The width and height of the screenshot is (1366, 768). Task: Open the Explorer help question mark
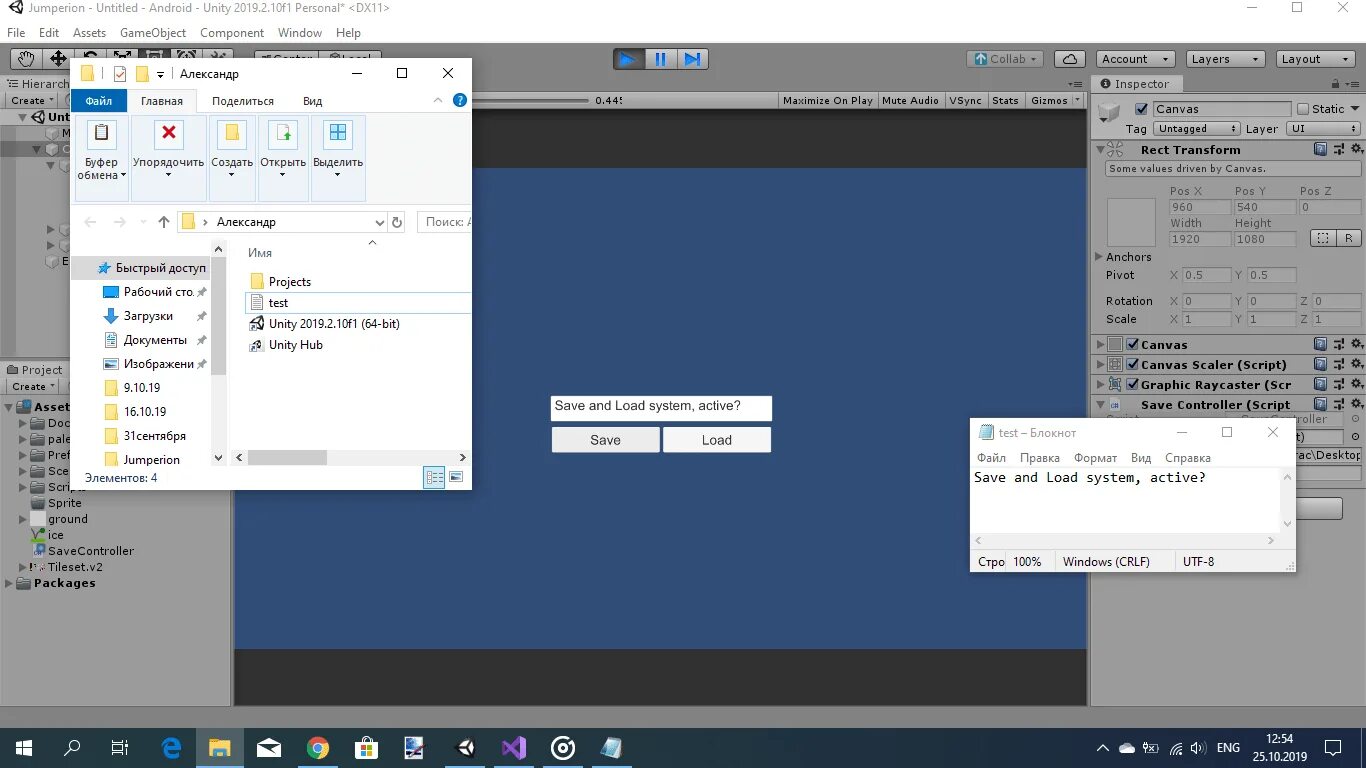tap(460, 100)
